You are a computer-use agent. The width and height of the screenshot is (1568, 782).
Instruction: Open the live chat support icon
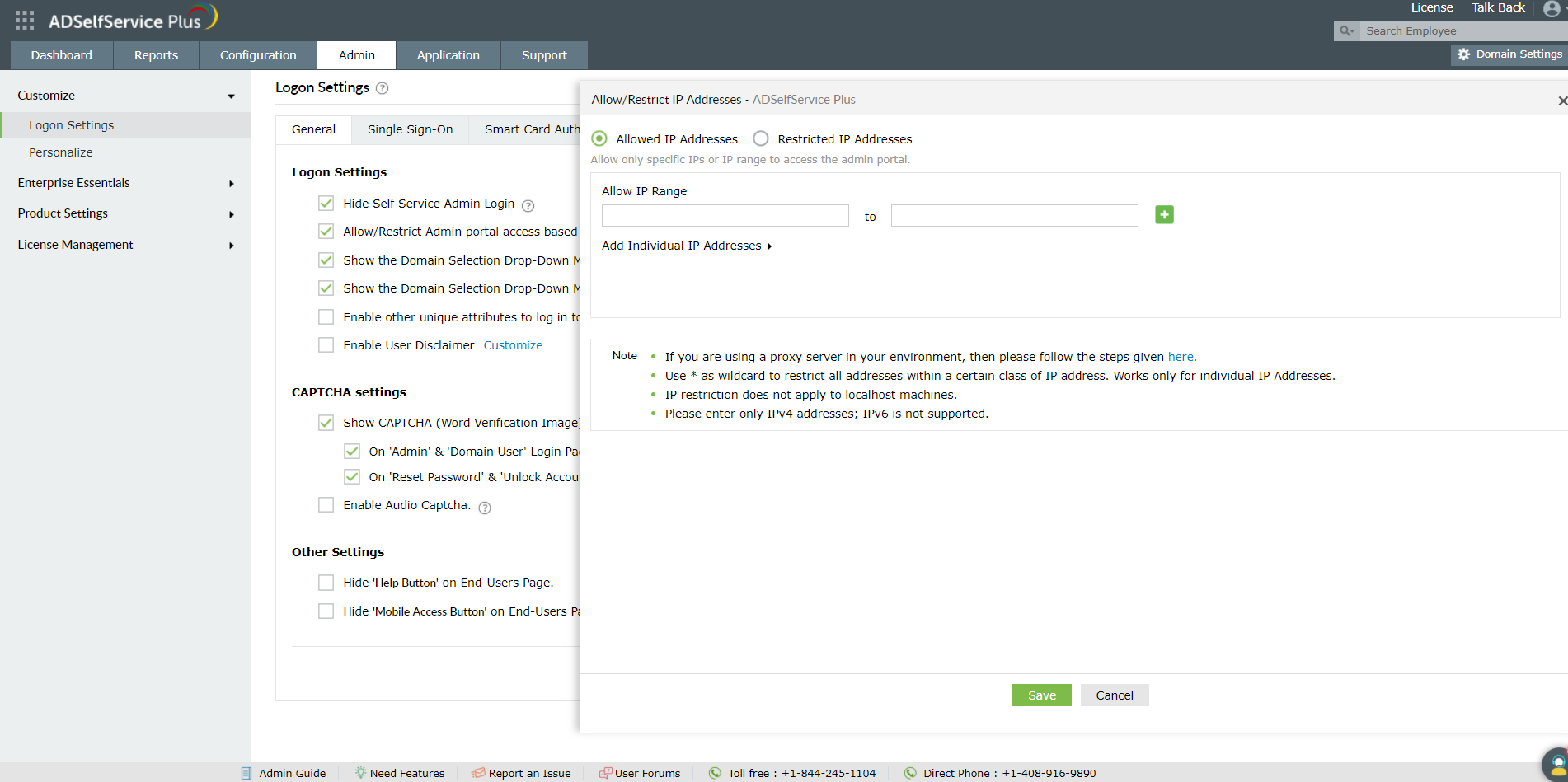(1556, 763)
